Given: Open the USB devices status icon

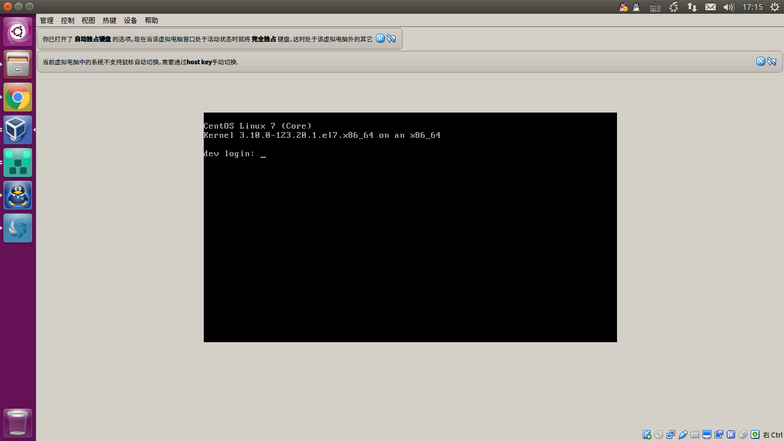Looking at the screenshot, I should click(682, 434).
